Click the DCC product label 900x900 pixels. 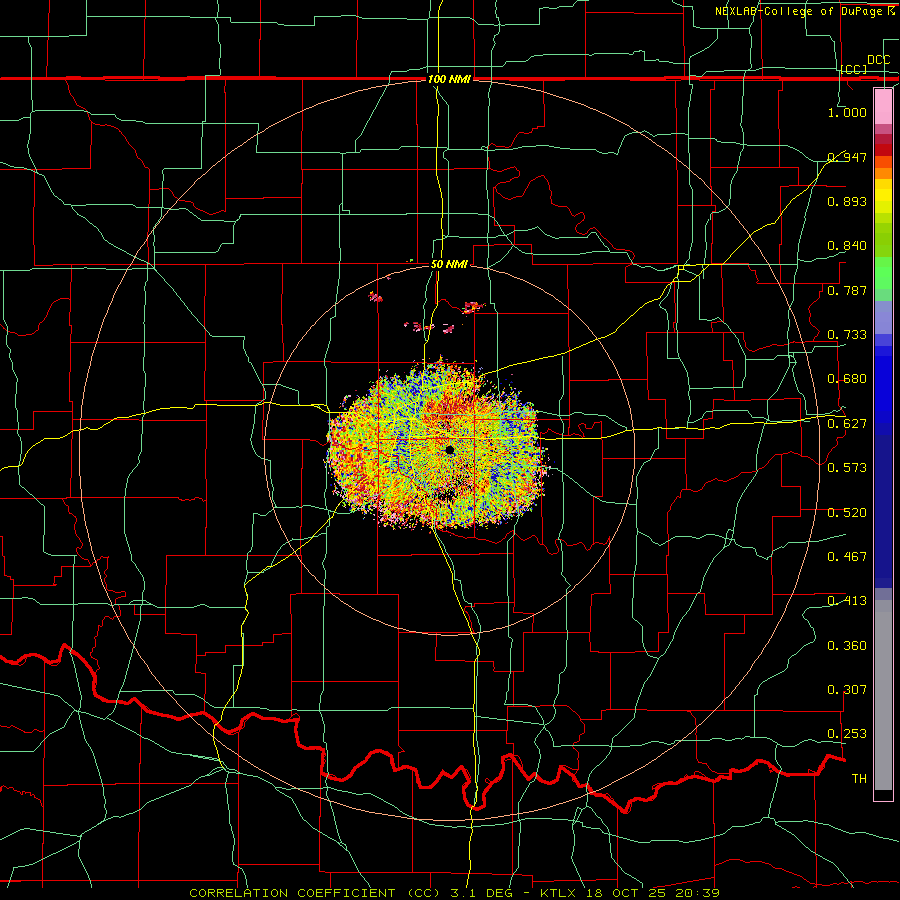tap(878, 59)
